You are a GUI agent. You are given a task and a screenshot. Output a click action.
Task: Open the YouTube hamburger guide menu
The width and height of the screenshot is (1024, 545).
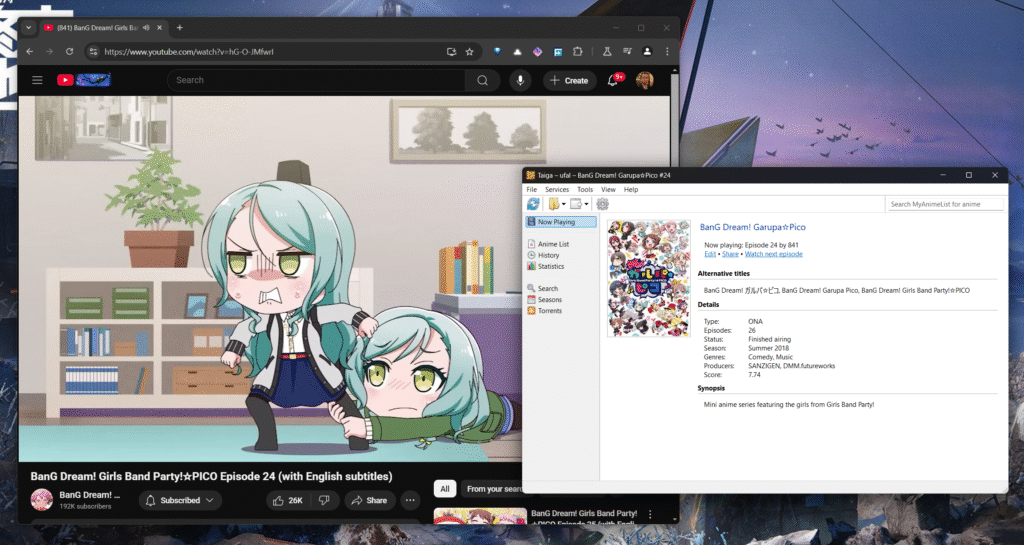click(37, 80)
